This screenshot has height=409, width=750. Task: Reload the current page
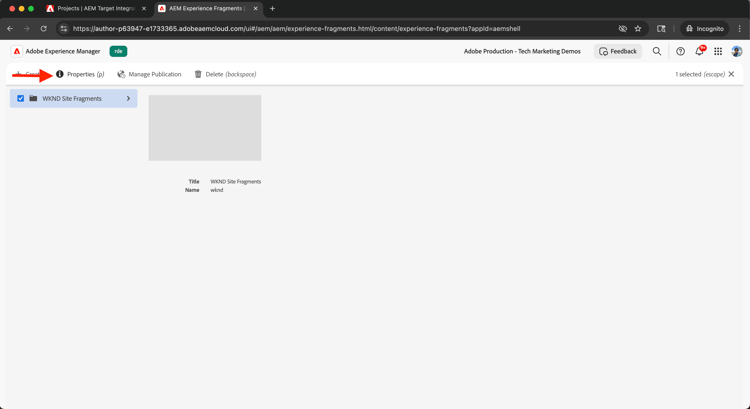44,29
